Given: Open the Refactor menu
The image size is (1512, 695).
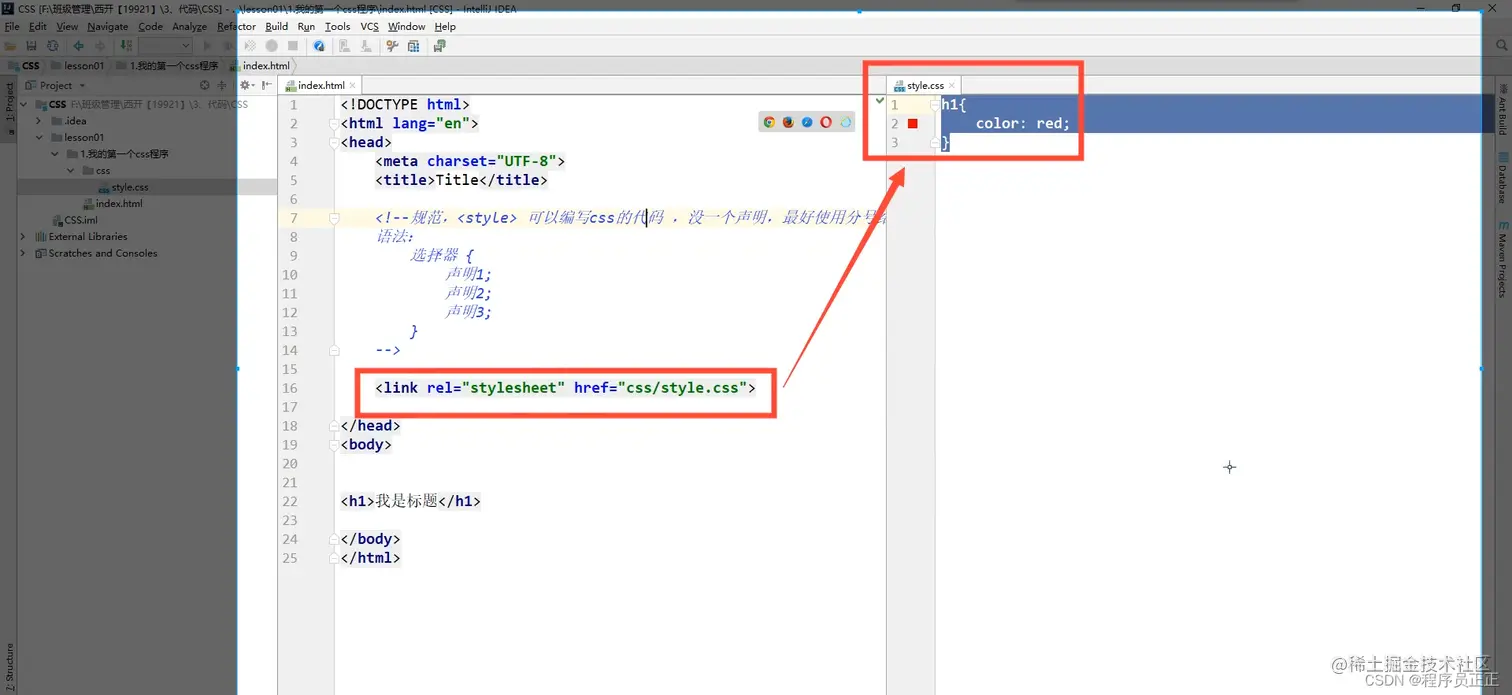Looking at the screenshot, I should [236, 26].
